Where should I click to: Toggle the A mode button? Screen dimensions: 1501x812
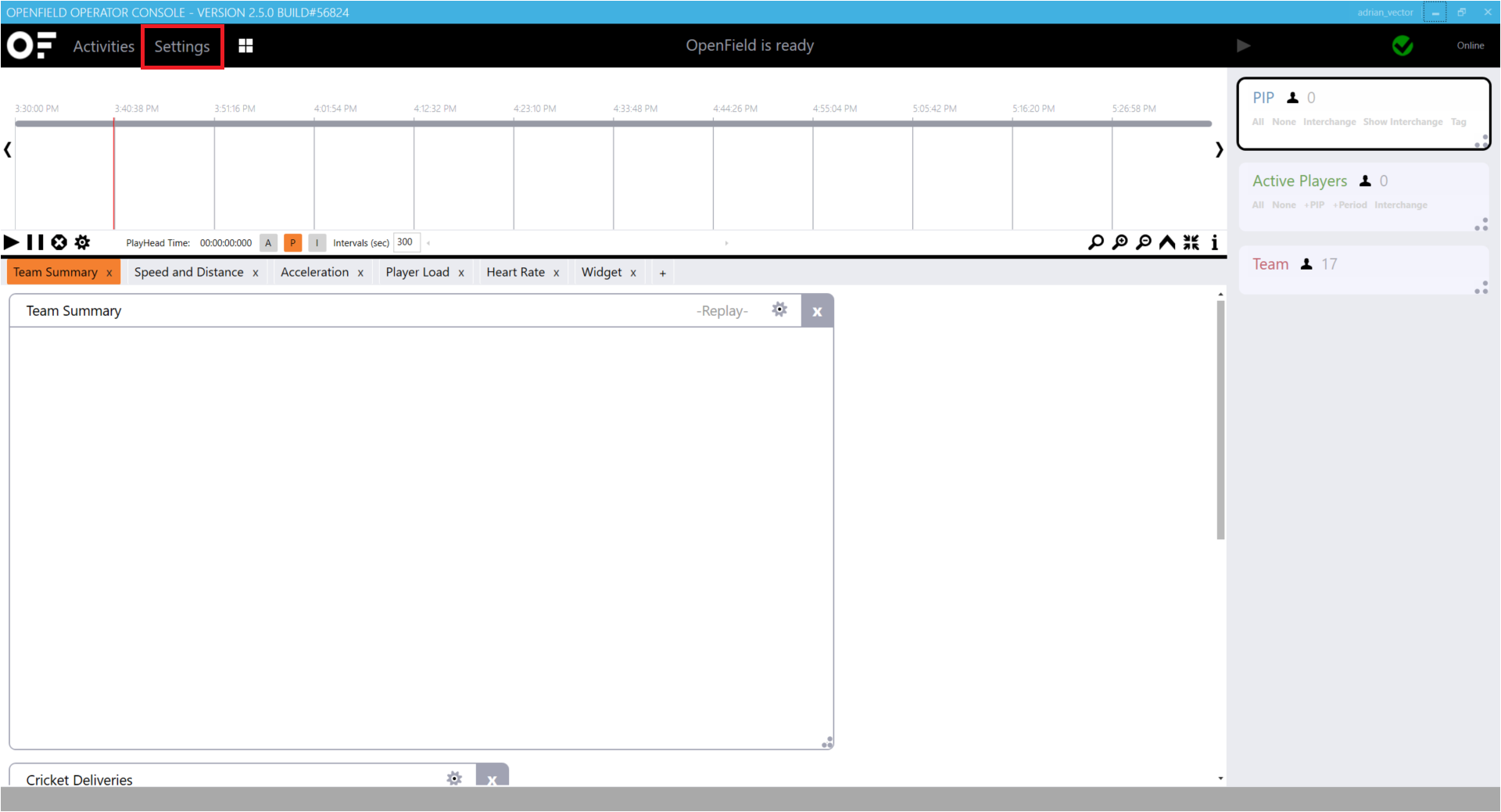tap(268, 243)
